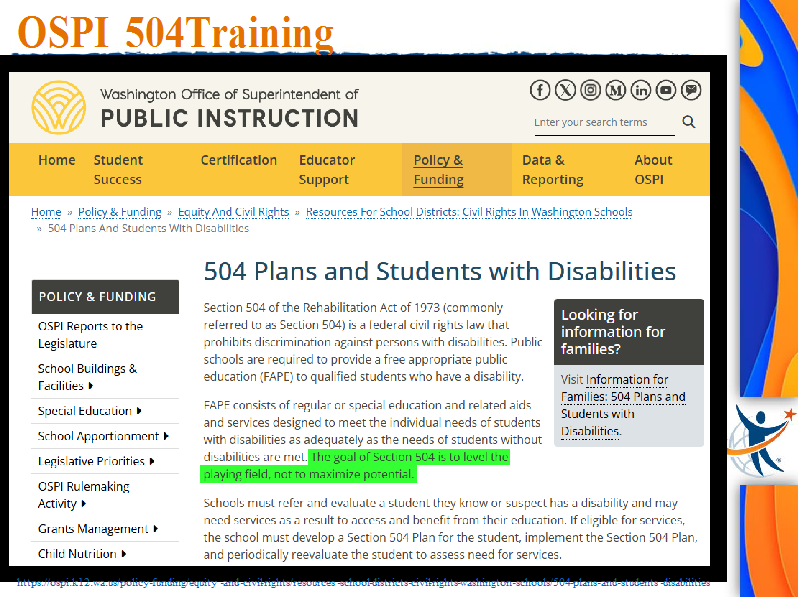Click the 'Looking for information for families?' box title
800x600 pixels.
[x=613, y=332]
